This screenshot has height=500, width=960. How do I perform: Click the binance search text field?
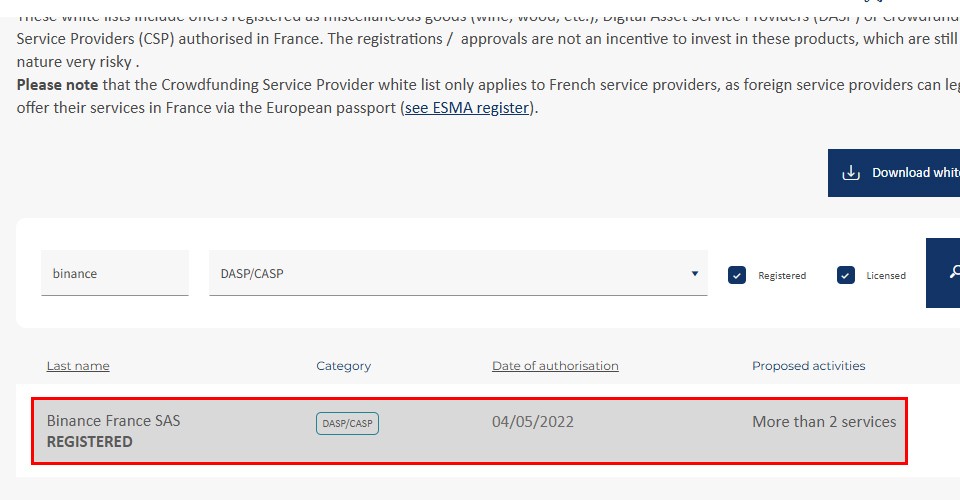(x=114, y=273)
